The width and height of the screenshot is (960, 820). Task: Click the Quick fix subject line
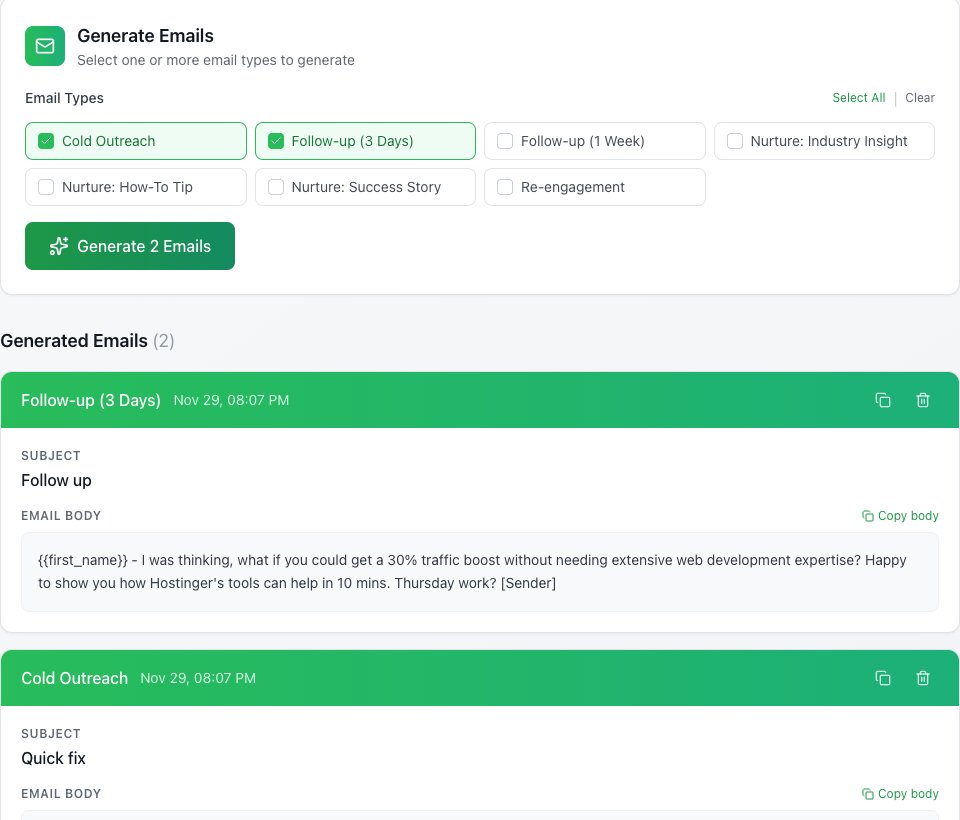point(53,758)
